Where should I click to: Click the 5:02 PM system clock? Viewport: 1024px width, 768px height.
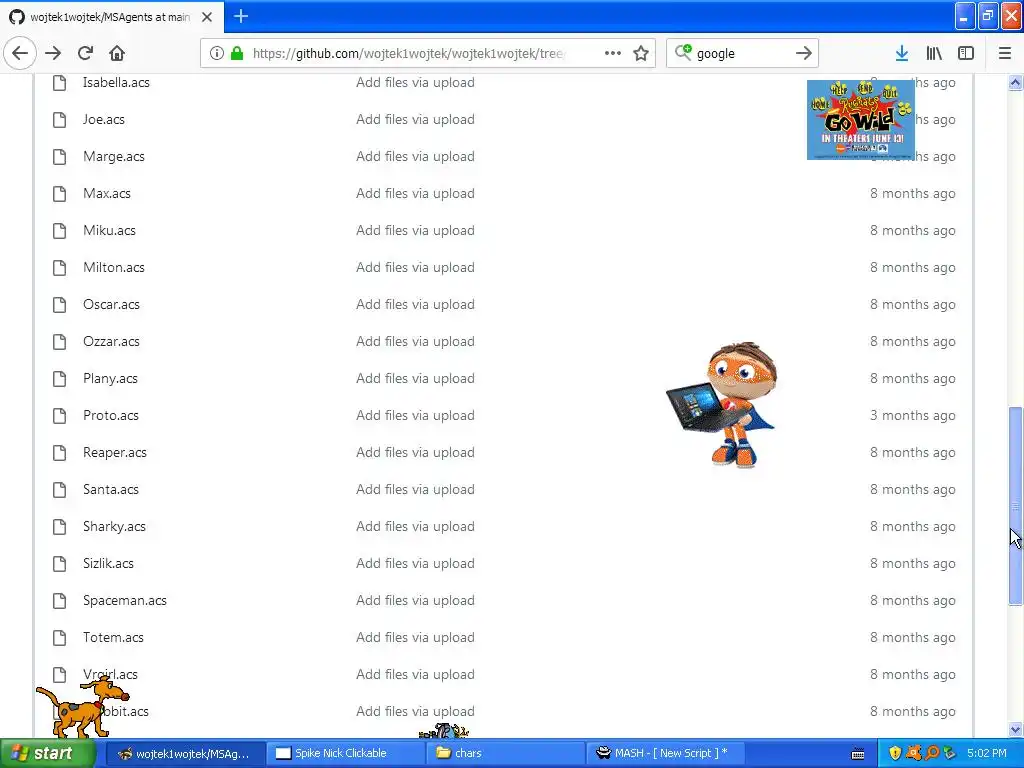987,754
